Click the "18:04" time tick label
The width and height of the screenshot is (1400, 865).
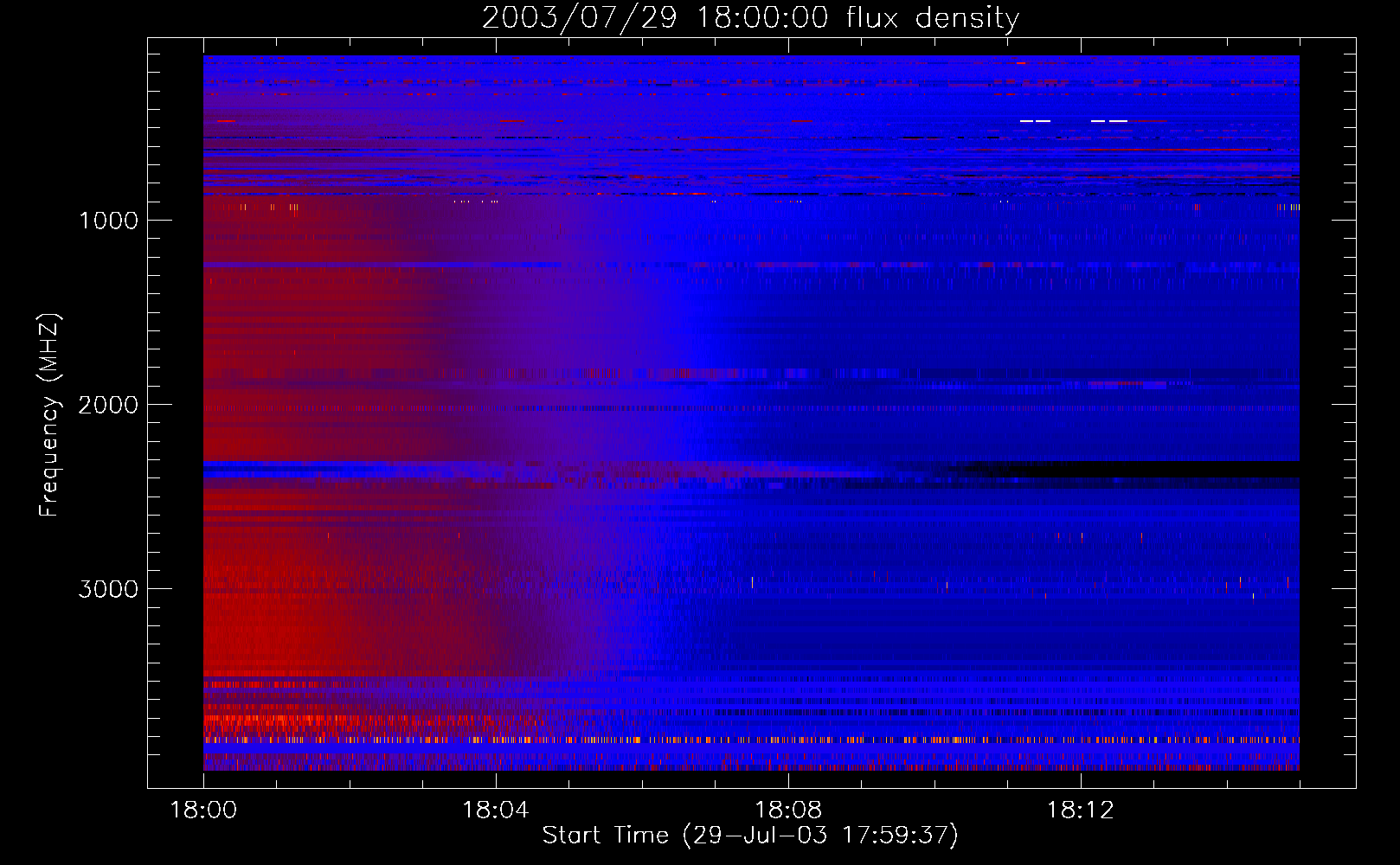[x=495, y=811]
